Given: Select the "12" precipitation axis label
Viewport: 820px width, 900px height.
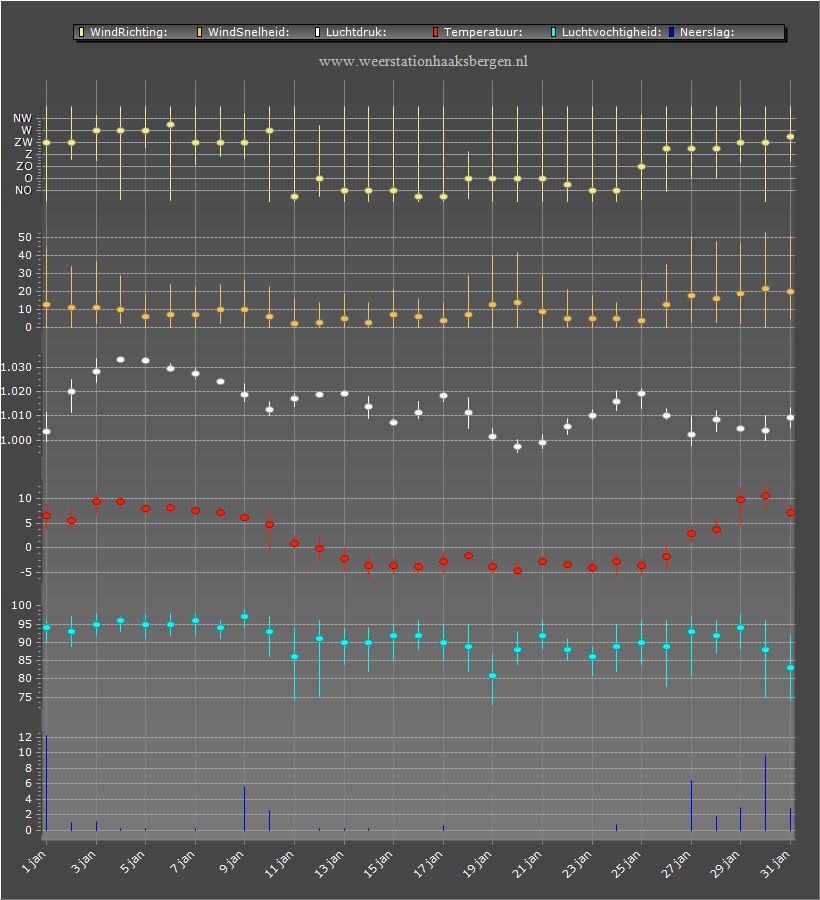Looking at the screenshot, I should (x=25, y=737).
